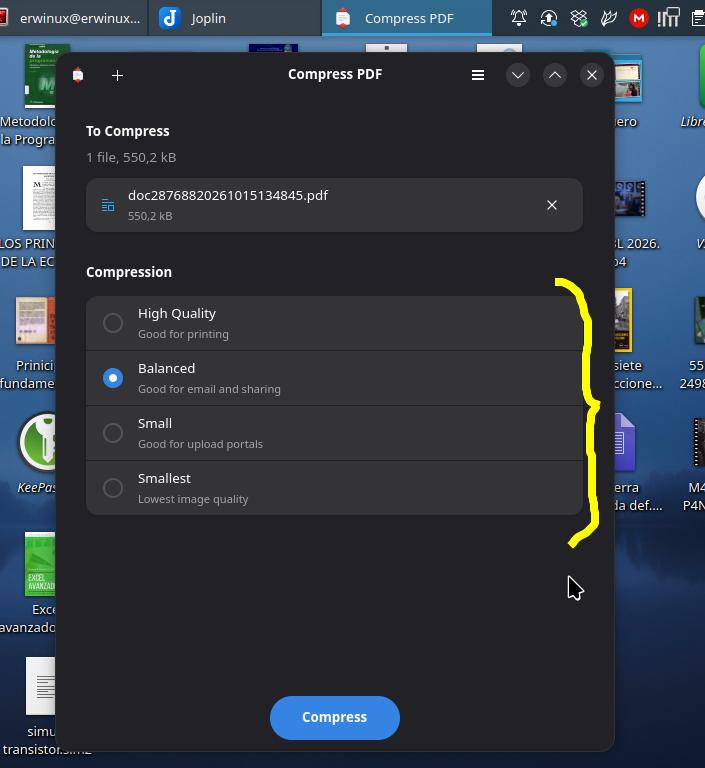Open the update notifier tray icon
The image size is (705, 768).
pos(549,19)
